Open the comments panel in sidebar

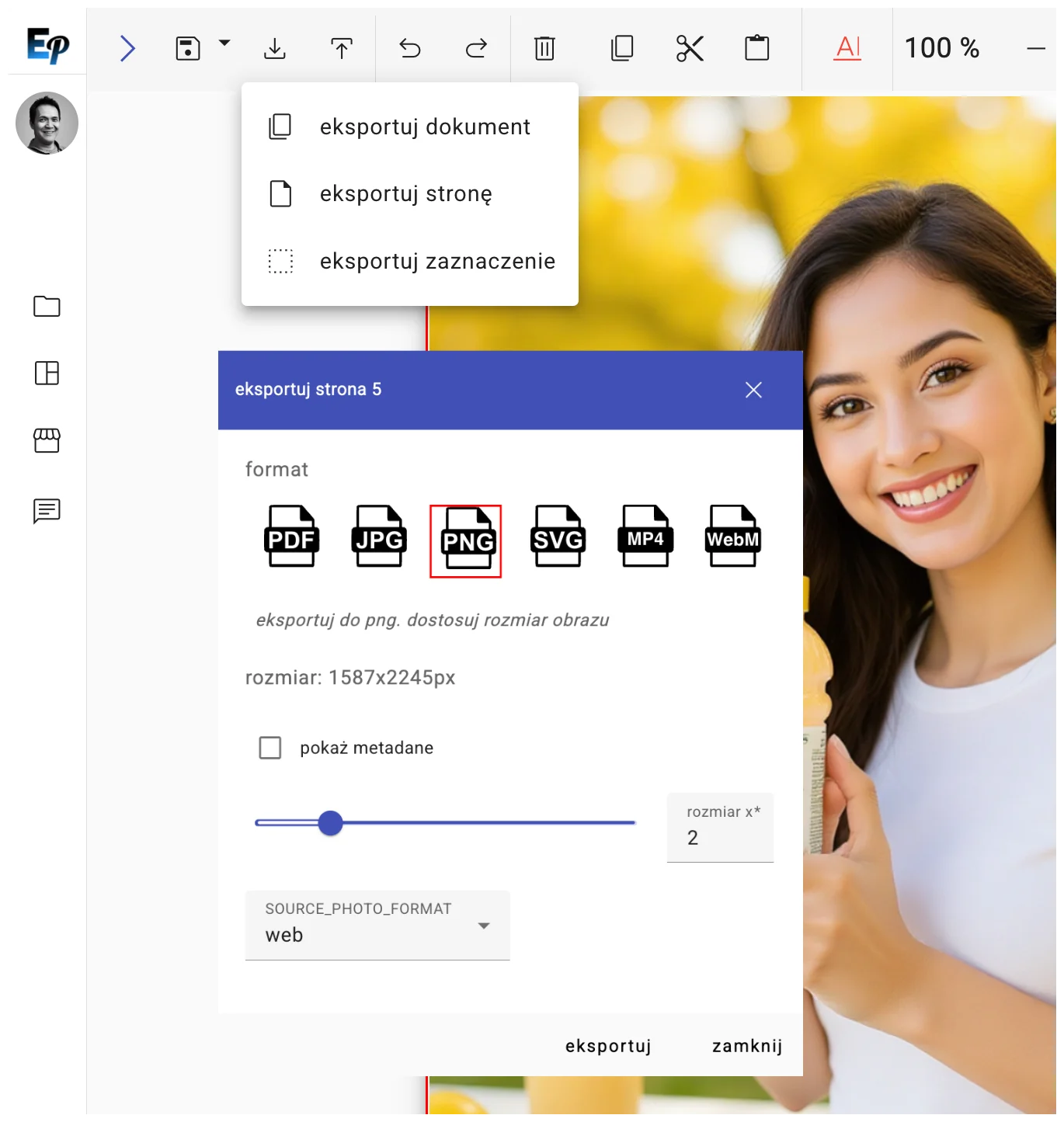click(x=47, y=511)
